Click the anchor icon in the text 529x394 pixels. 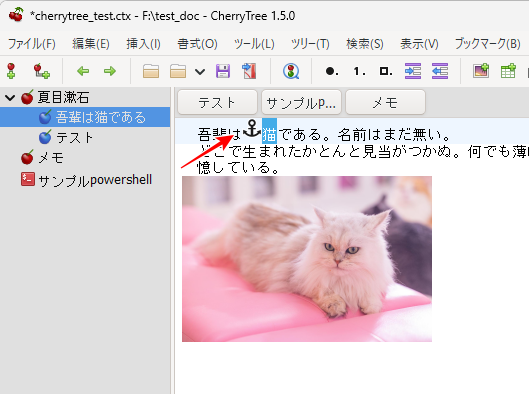click(252, 129)
